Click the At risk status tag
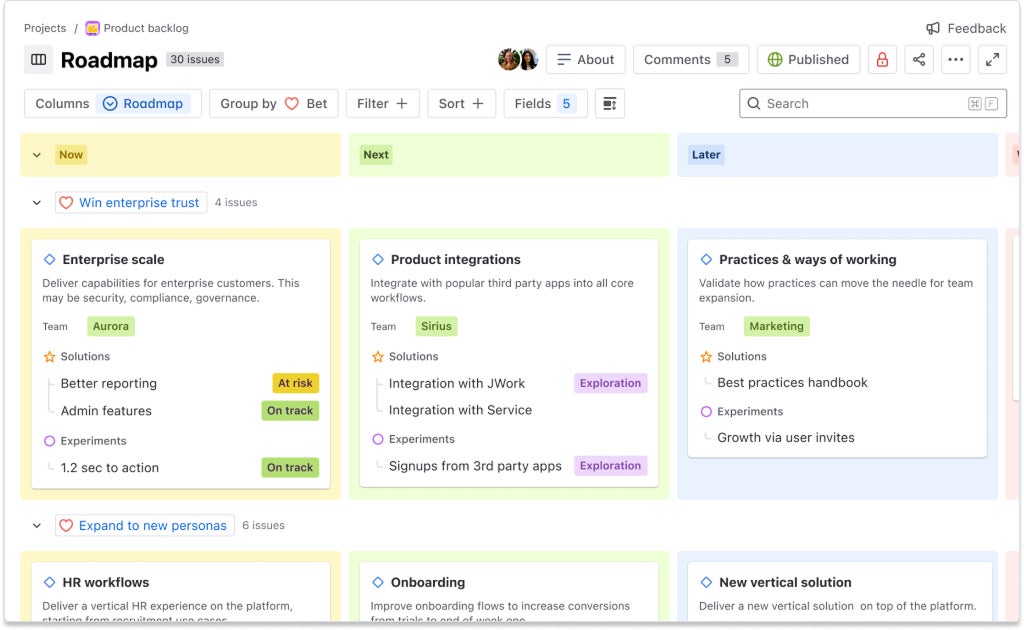Screen dimensions: 1024x630 [295, 383]
